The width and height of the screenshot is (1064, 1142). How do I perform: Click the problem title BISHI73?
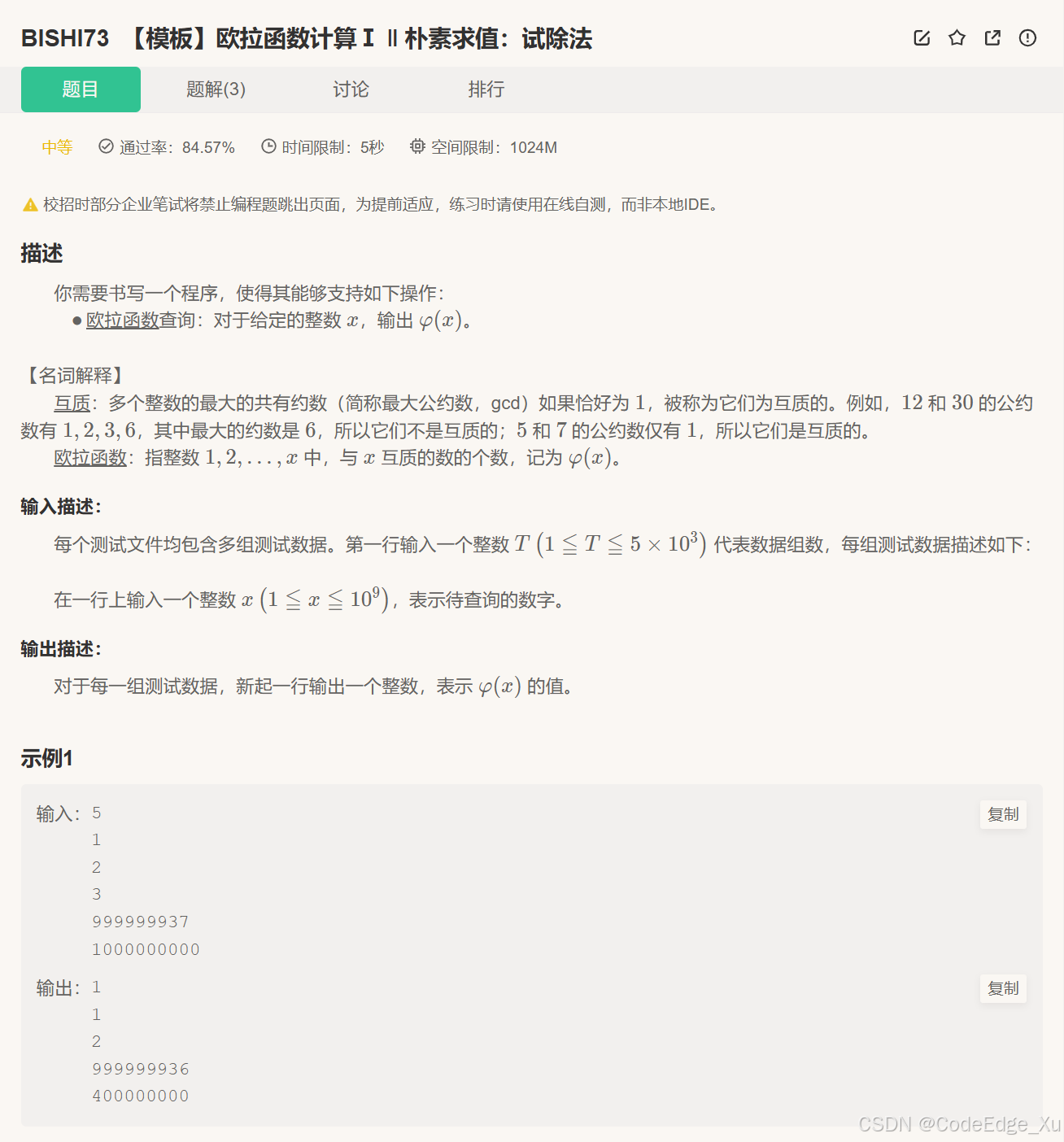(x=64, y=38)
